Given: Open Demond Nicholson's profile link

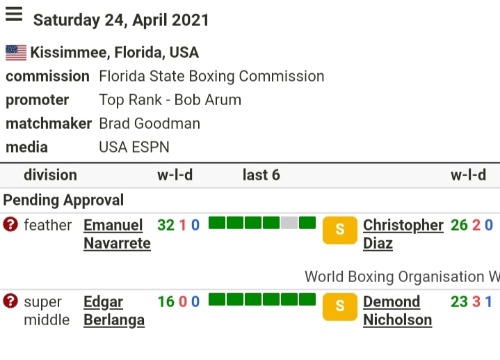Looking at the screenshot, I should click(x=397, y=311).
